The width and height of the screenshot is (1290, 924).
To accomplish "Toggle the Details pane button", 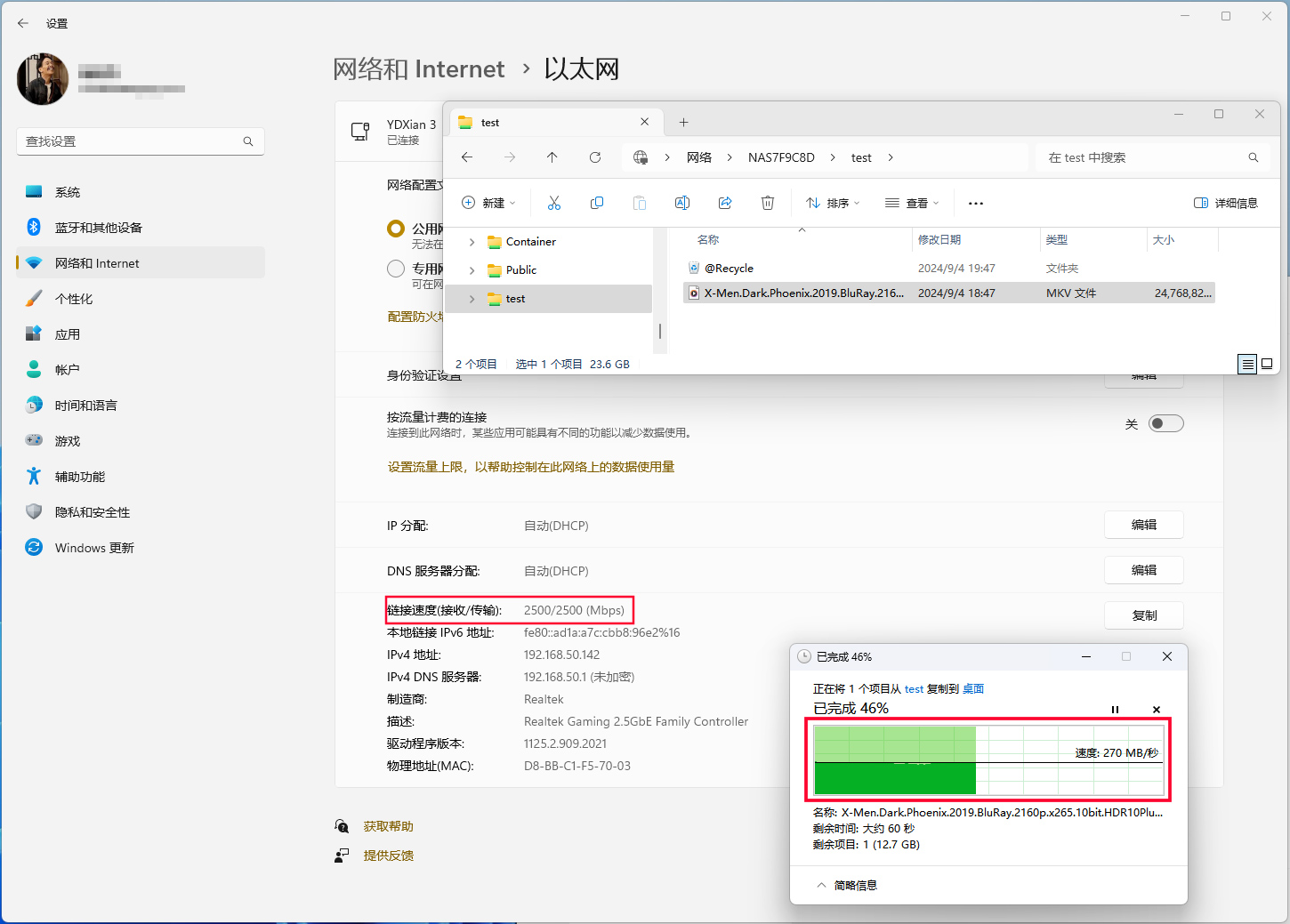I will [x=1226, y=204].
